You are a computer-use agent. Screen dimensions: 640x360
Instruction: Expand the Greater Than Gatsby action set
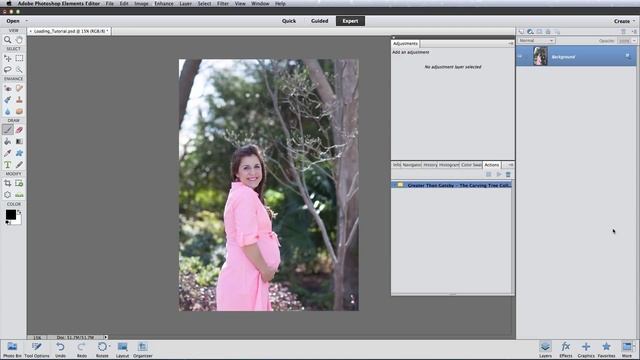[394, 185]
